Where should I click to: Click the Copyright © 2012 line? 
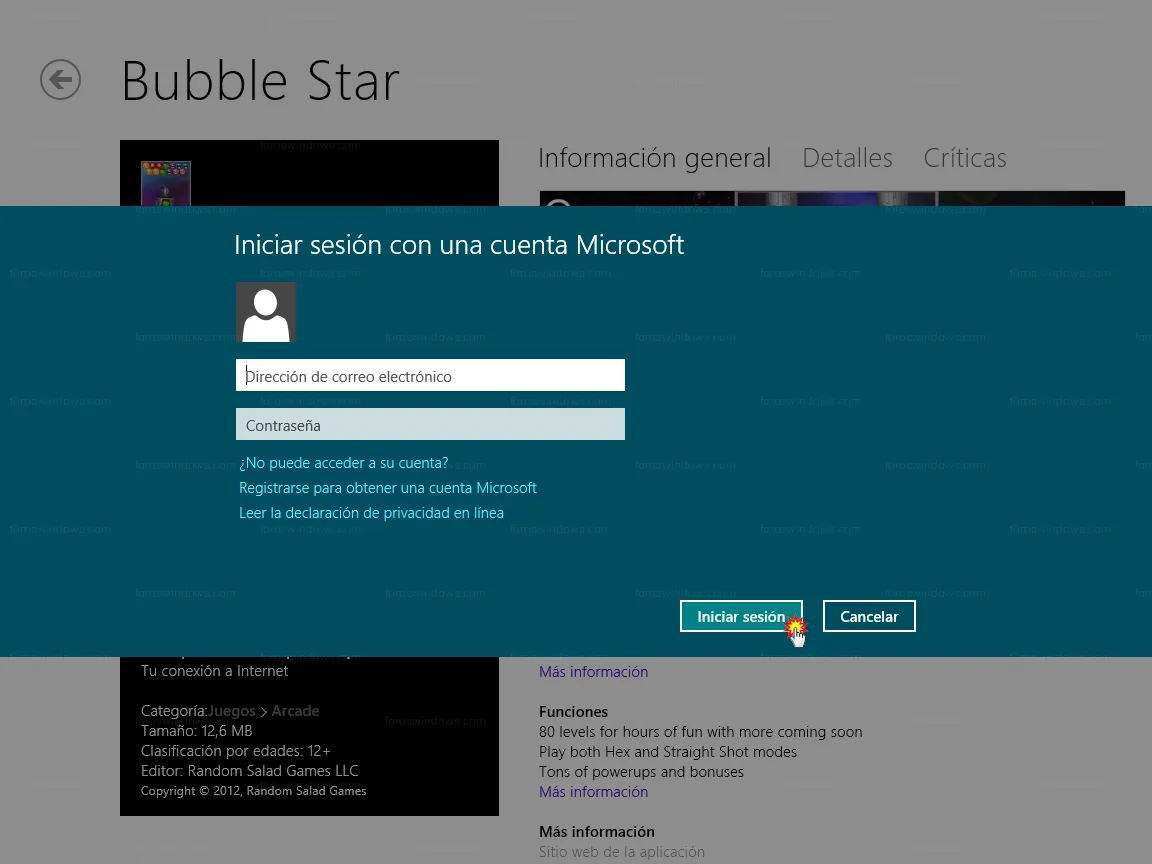(x=253, y=791)
